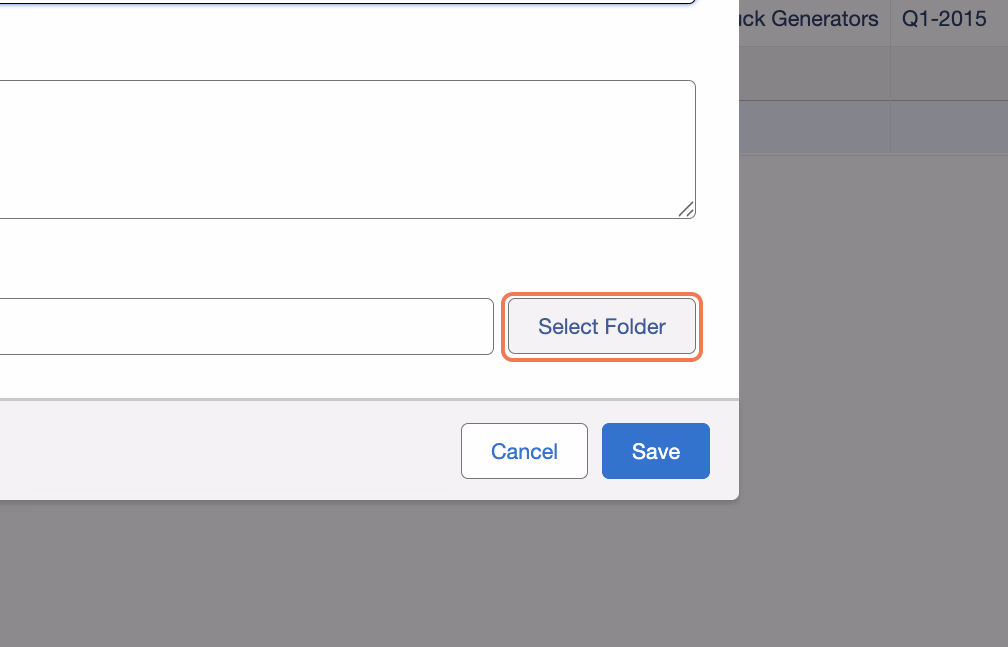Click the Select Folder button
Viewport: 1008px width, 647px height.
(x=602, y=327)
